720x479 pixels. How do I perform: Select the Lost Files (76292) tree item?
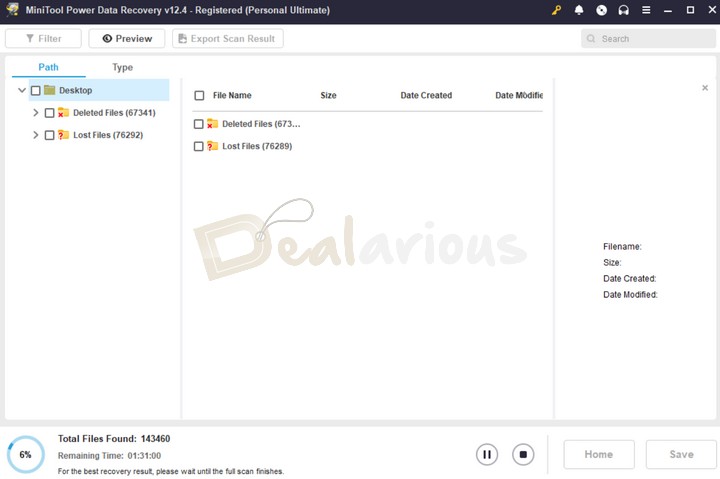click(108, 135)
